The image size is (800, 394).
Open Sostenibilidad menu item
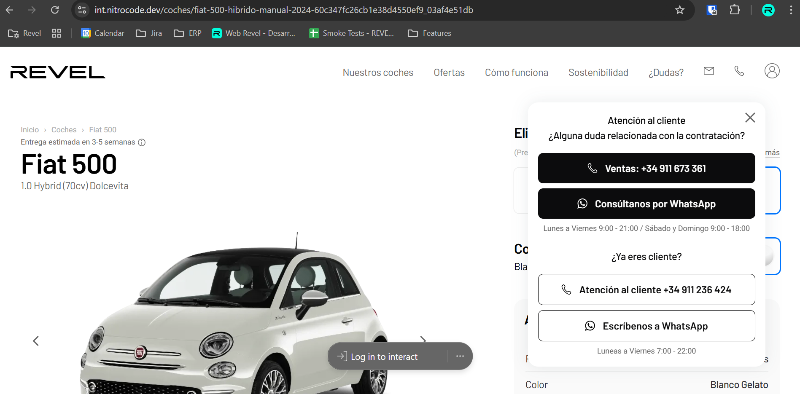(x=598, y=72)
